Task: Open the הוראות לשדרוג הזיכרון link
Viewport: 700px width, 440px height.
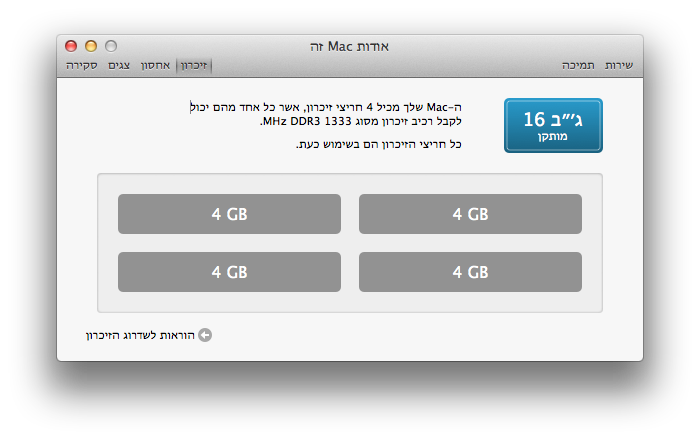Action: (x=141, y=335)
